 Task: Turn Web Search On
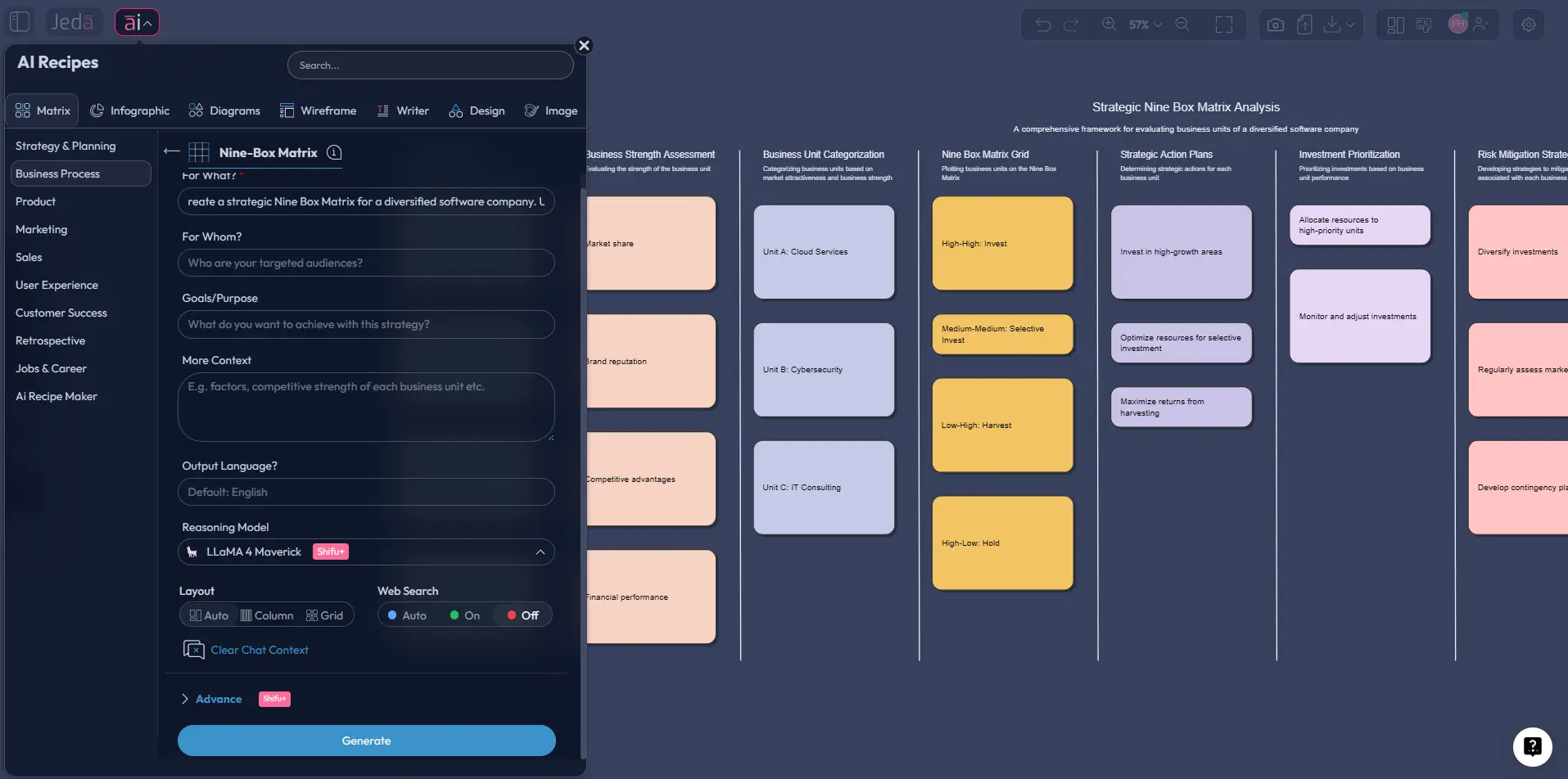463,615
